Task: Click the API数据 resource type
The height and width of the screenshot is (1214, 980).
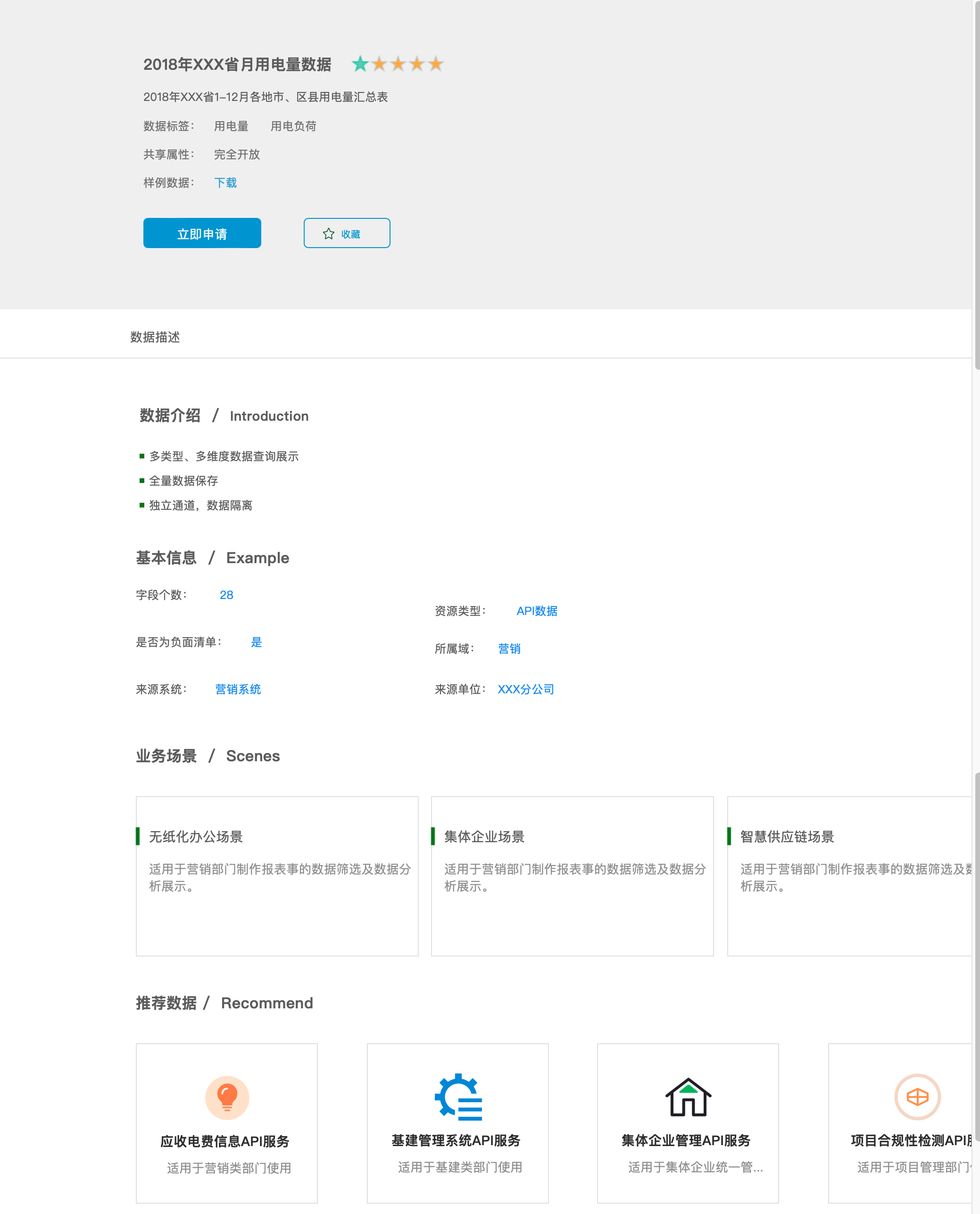Action: click(537, 611)
